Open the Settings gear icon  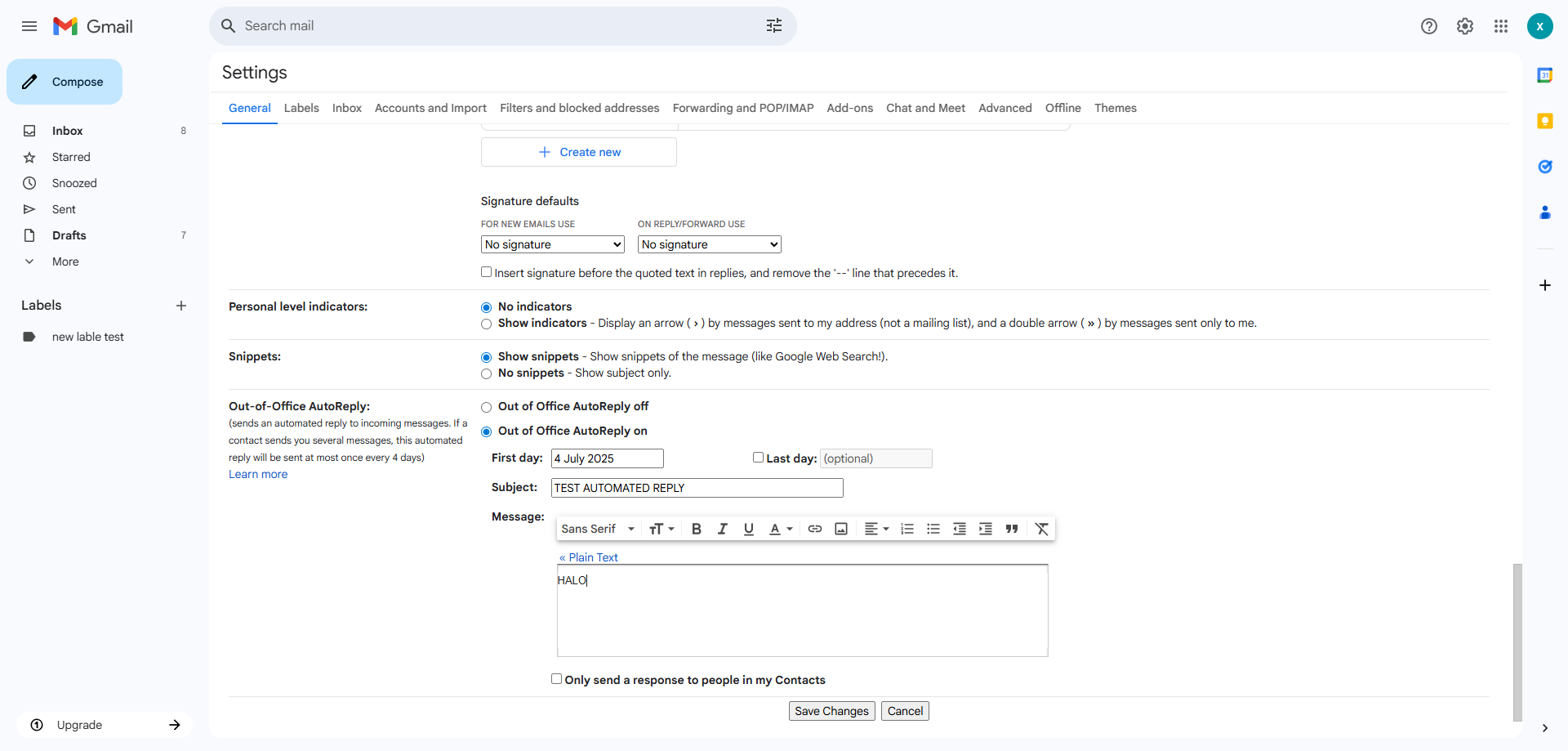coord(1465,26)
